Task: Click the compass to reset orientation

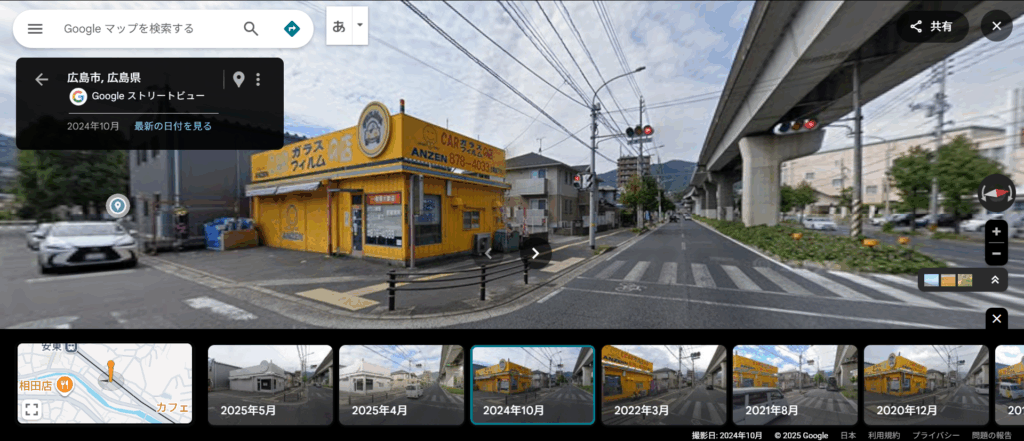Action: (x=996, y=190)
